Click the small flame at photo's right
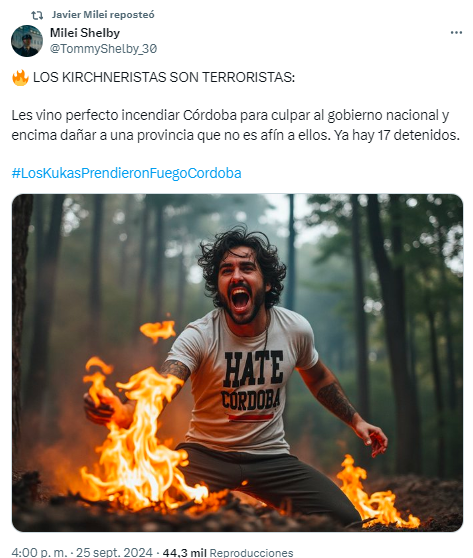The width and height of the screenshot is (473, 558). pyautogui.click(x=374, y=493)
